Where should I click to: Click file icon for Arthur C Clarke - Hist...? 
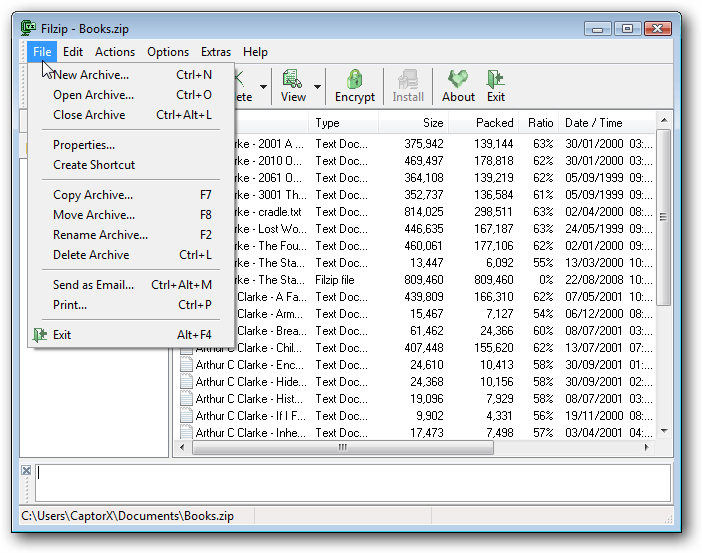[x=186, y=399]
